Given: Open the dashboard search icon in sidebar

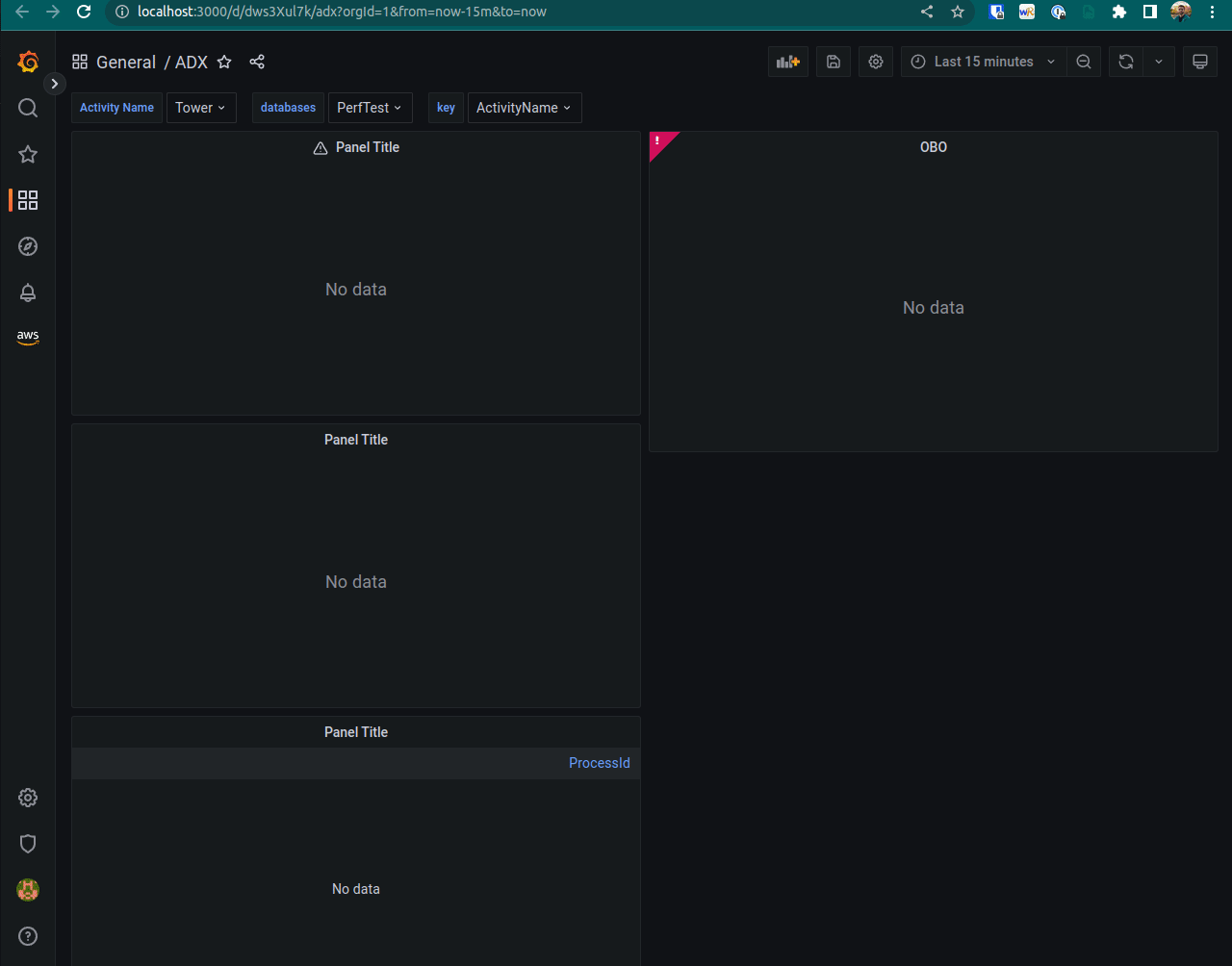Looking at the screenshot, I should tap(28, 108).
